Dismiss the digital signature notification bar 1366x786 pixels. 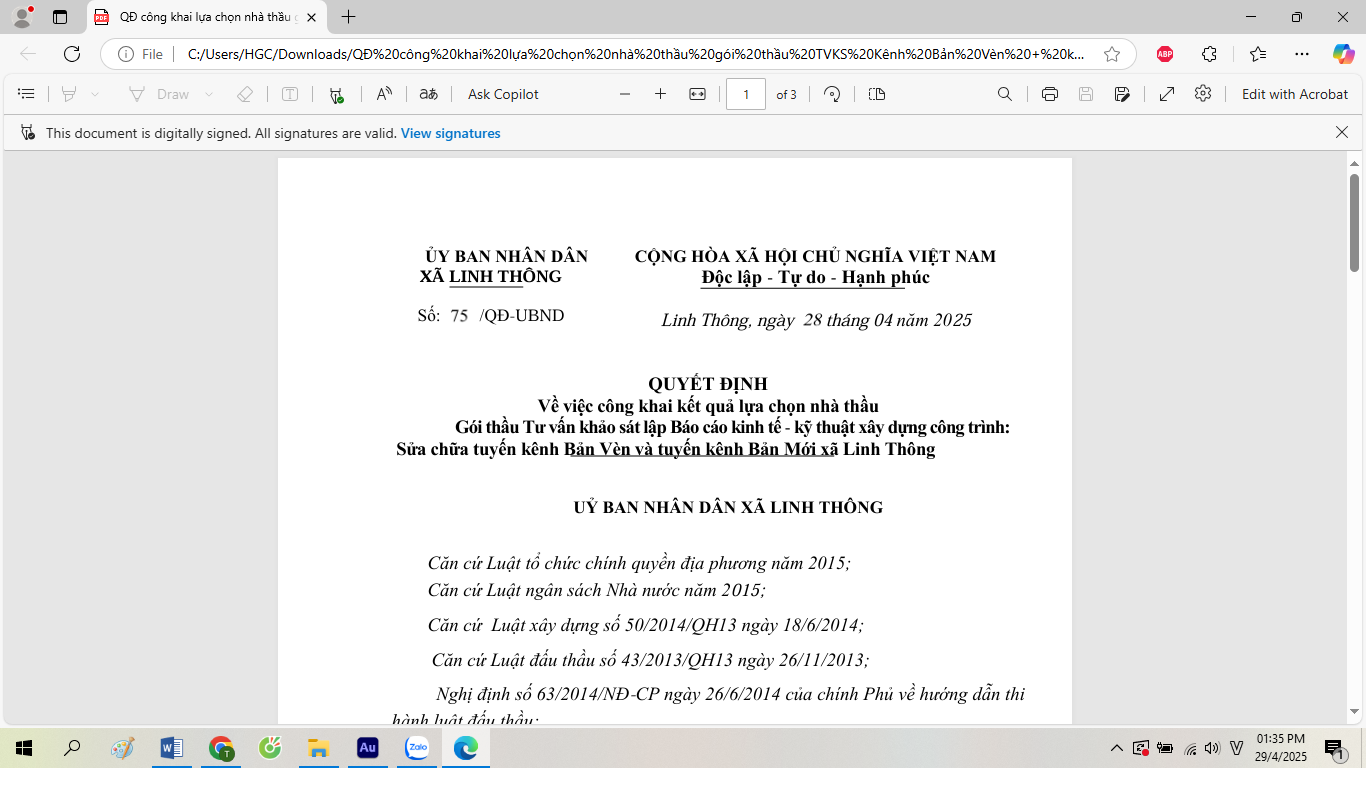point(1342,132)
